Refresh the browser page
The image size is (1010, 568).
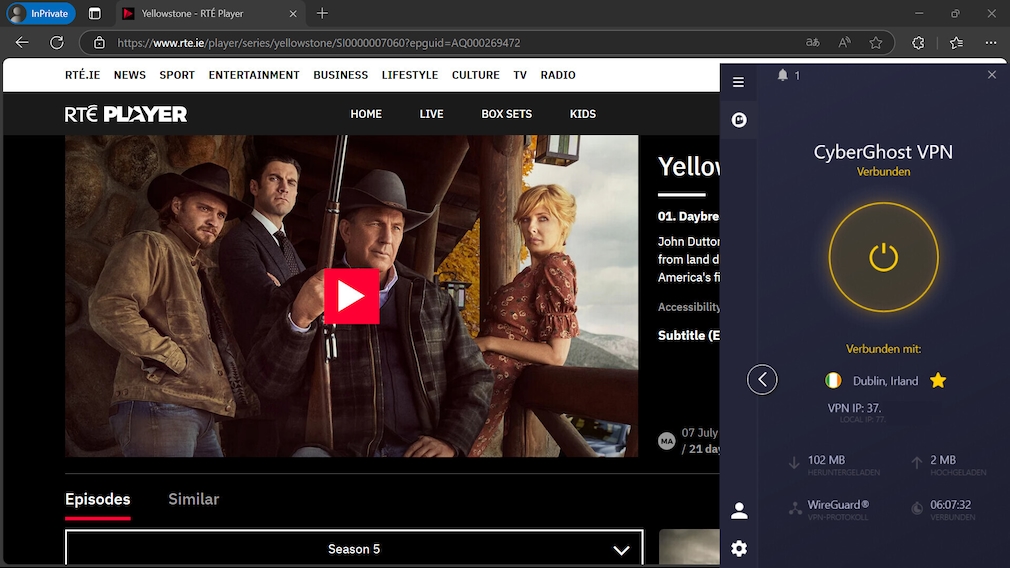pyautogui.click(x=57, y=43)
